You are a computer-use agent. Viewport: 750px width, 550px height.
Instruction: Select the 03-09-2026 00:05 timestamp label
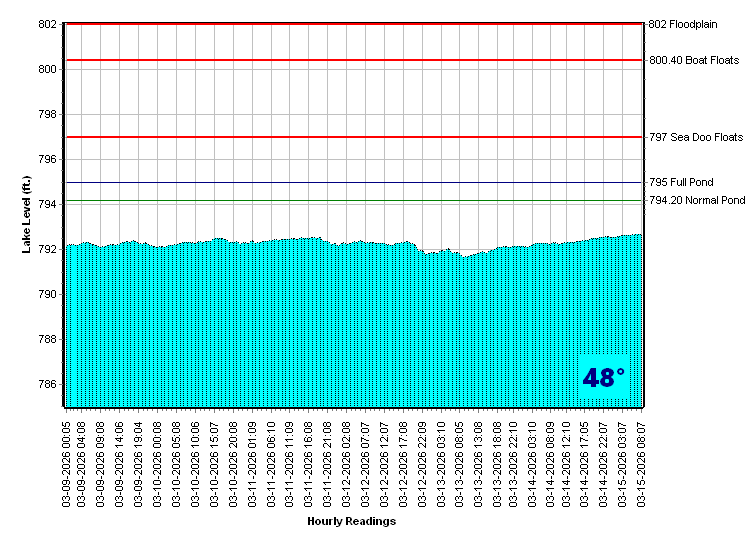click(x=67, y=461)
